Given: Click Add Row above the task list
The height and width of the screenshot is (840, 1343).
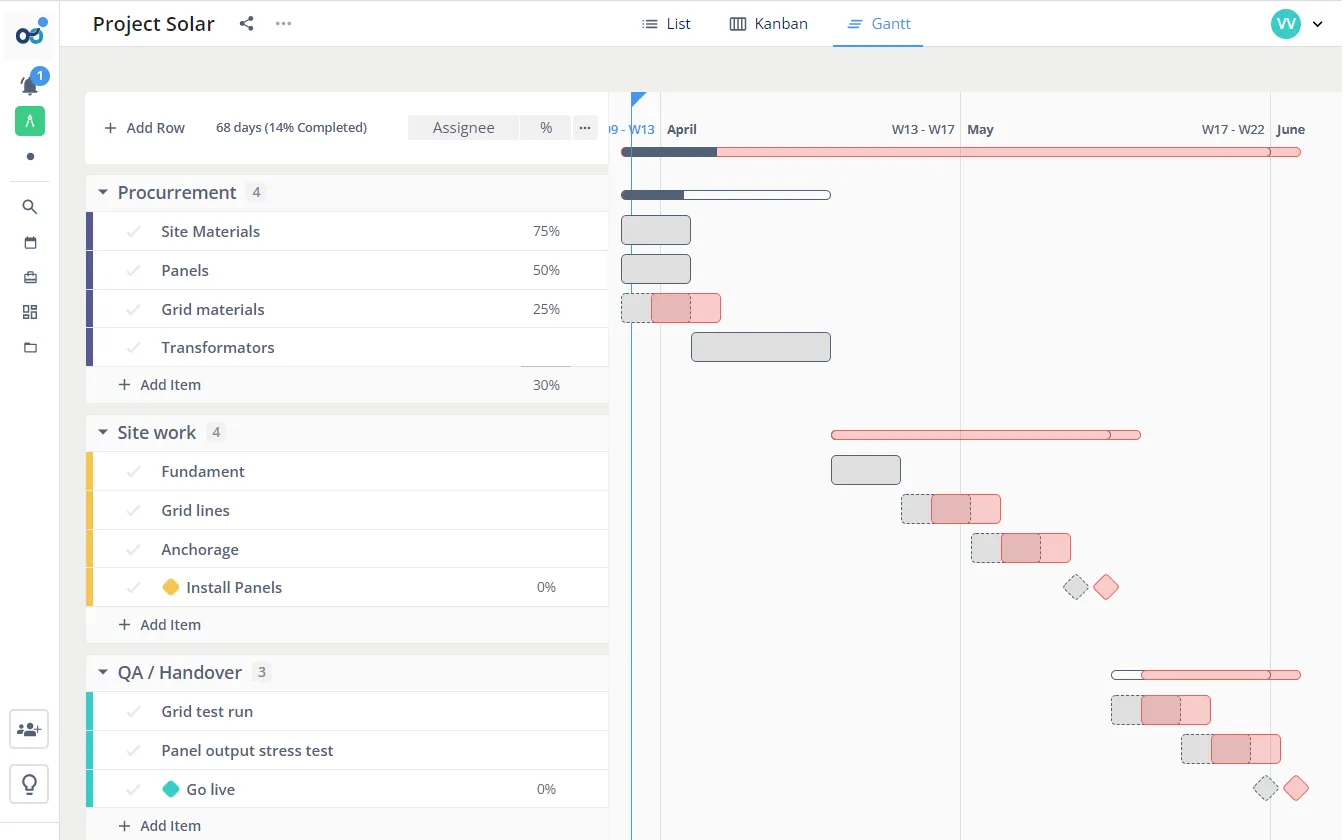Looking at the screenshot, I should coord(144,127).
